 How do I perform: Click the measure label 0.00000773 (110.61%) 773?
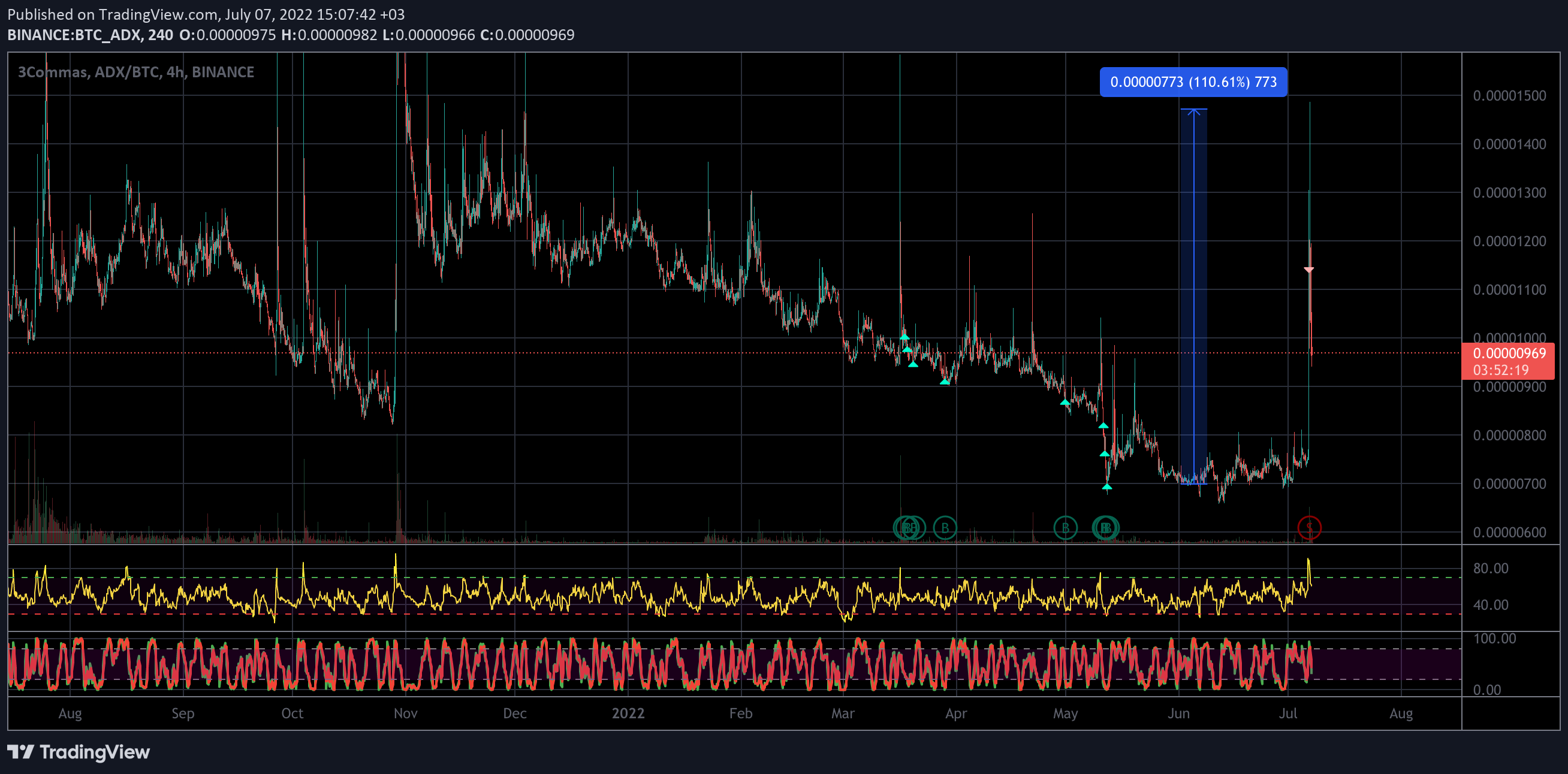tap(1193, 82)
